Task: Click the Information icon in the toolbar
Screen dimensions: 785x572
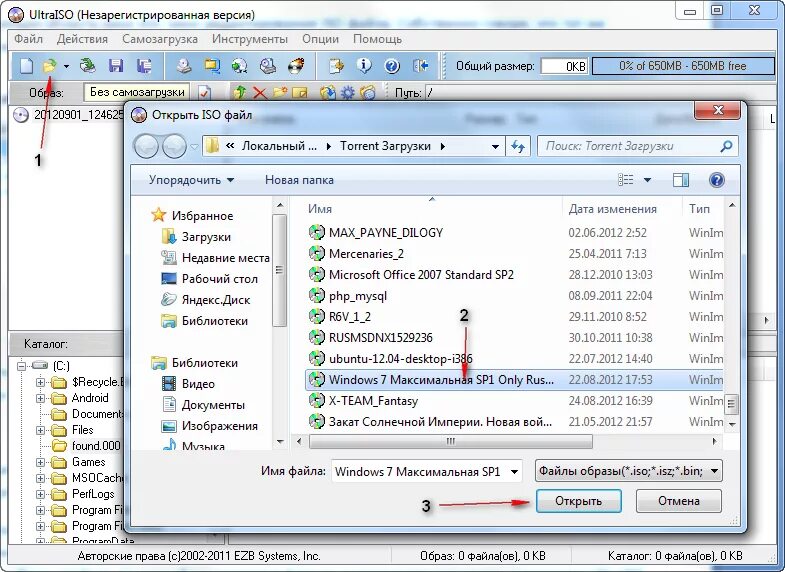Action: 364,66
